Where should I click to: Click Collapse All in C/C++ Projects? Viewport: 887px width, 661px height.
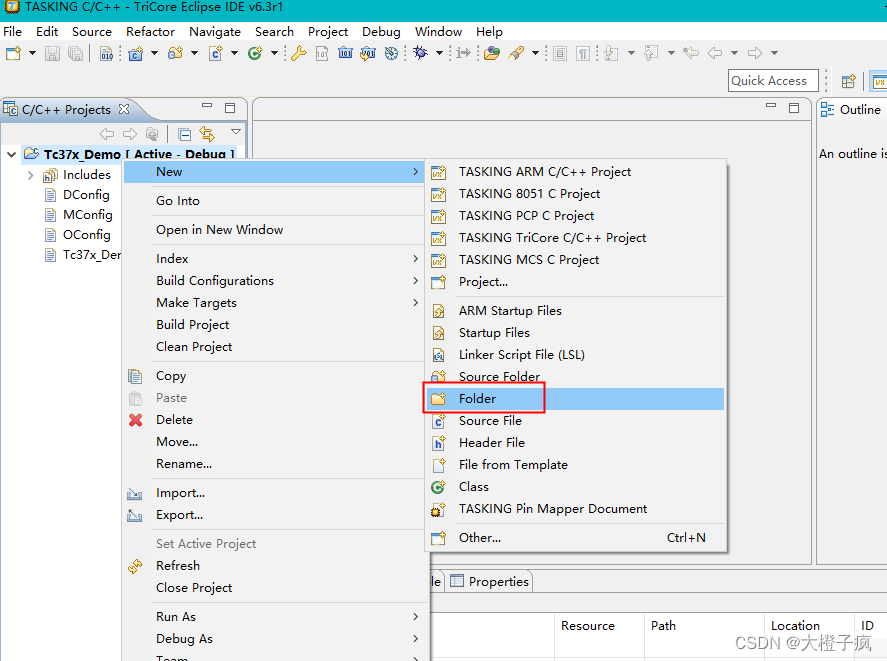click(184, 134)
